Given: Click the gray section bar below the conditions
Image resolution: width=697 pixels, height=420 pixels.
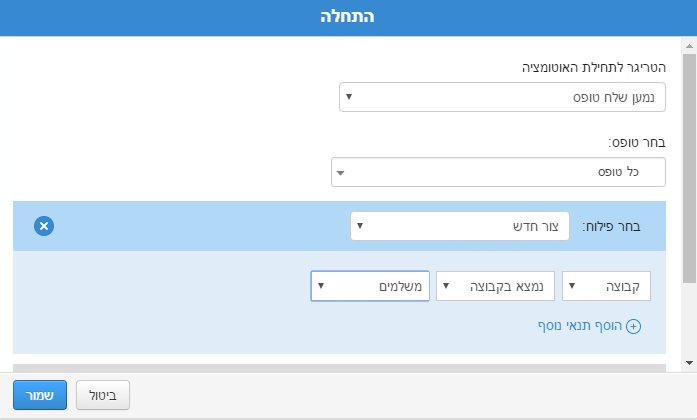Looking at the screenshot, I should 339,368.
